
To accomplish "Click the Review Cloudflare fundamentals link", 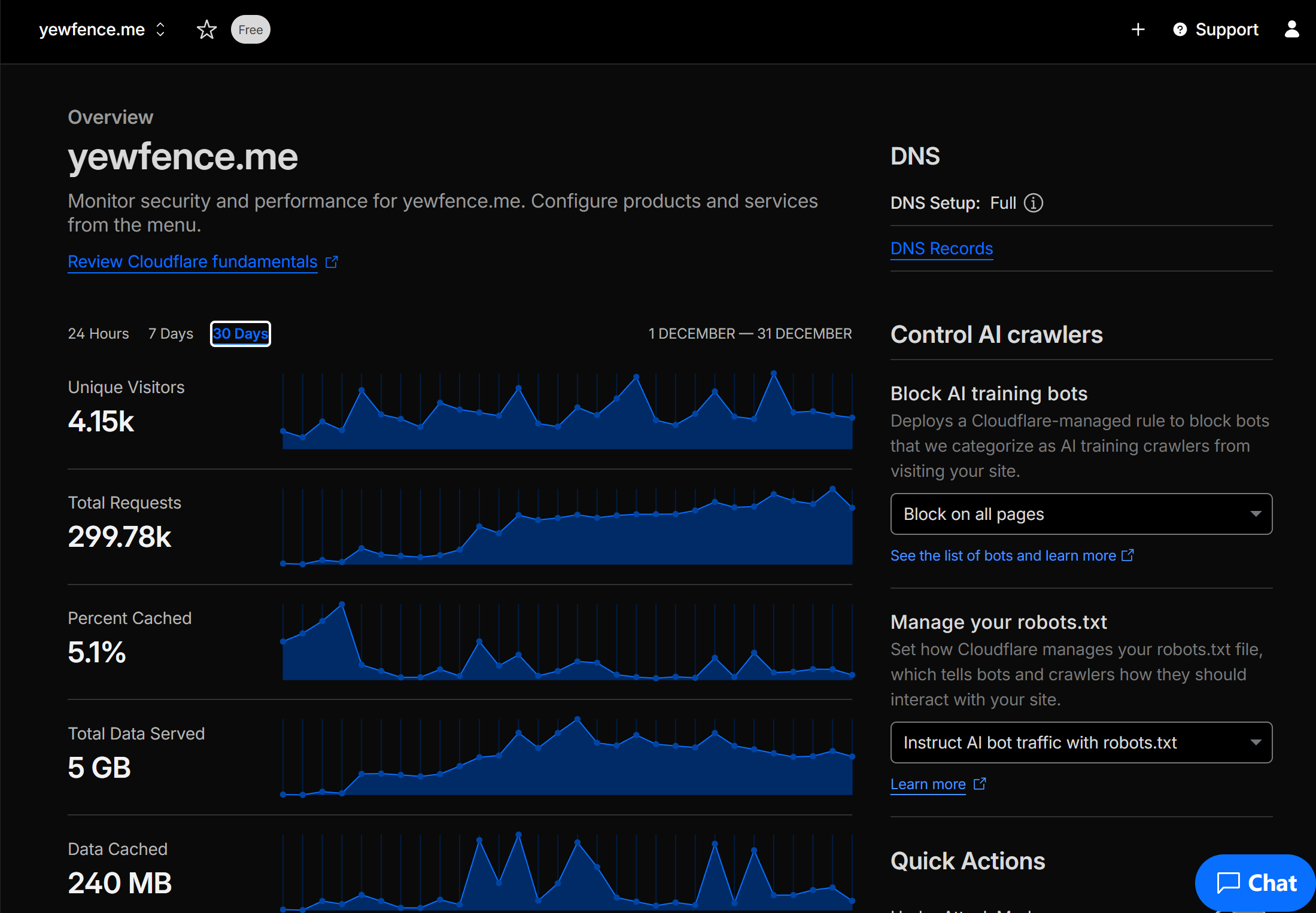I will (x=192, y=261).
